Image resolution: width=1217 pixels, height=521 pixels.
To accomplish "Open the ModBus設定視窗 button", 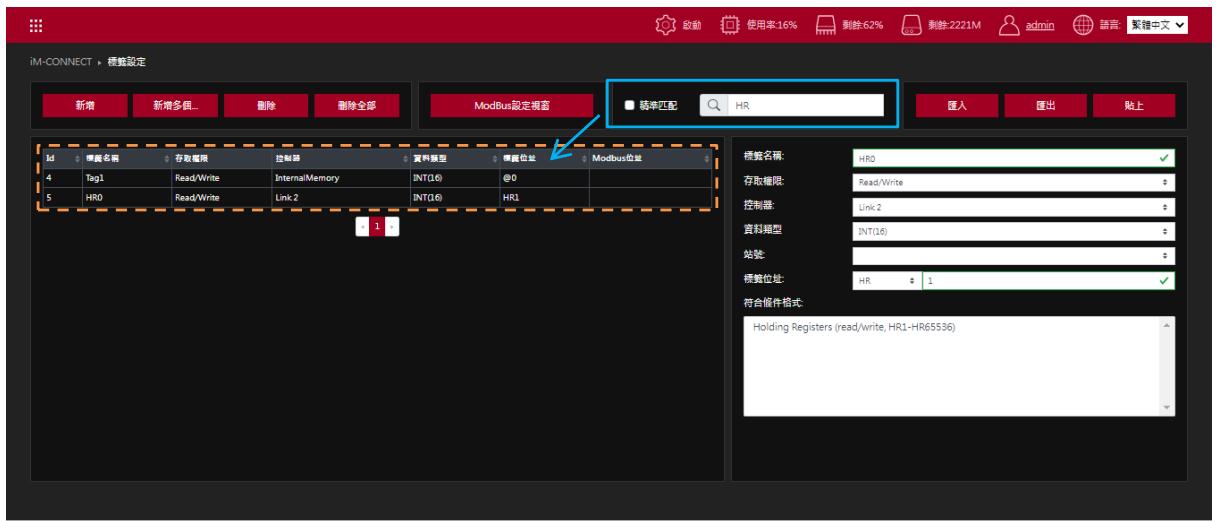I will pos(512,105).
